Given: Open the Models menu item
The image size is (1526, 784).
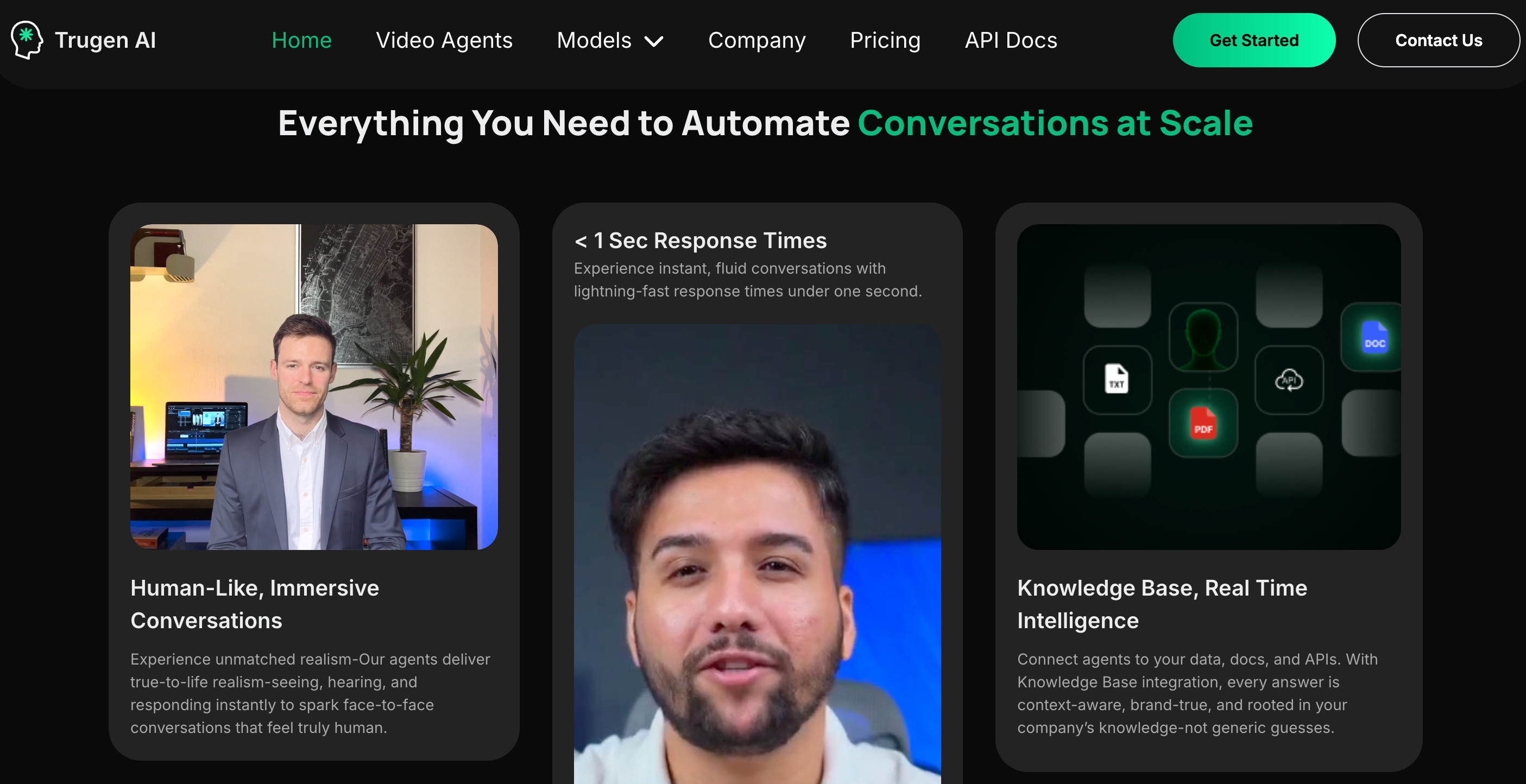Looking at the screenshot, I should point(594,40).
